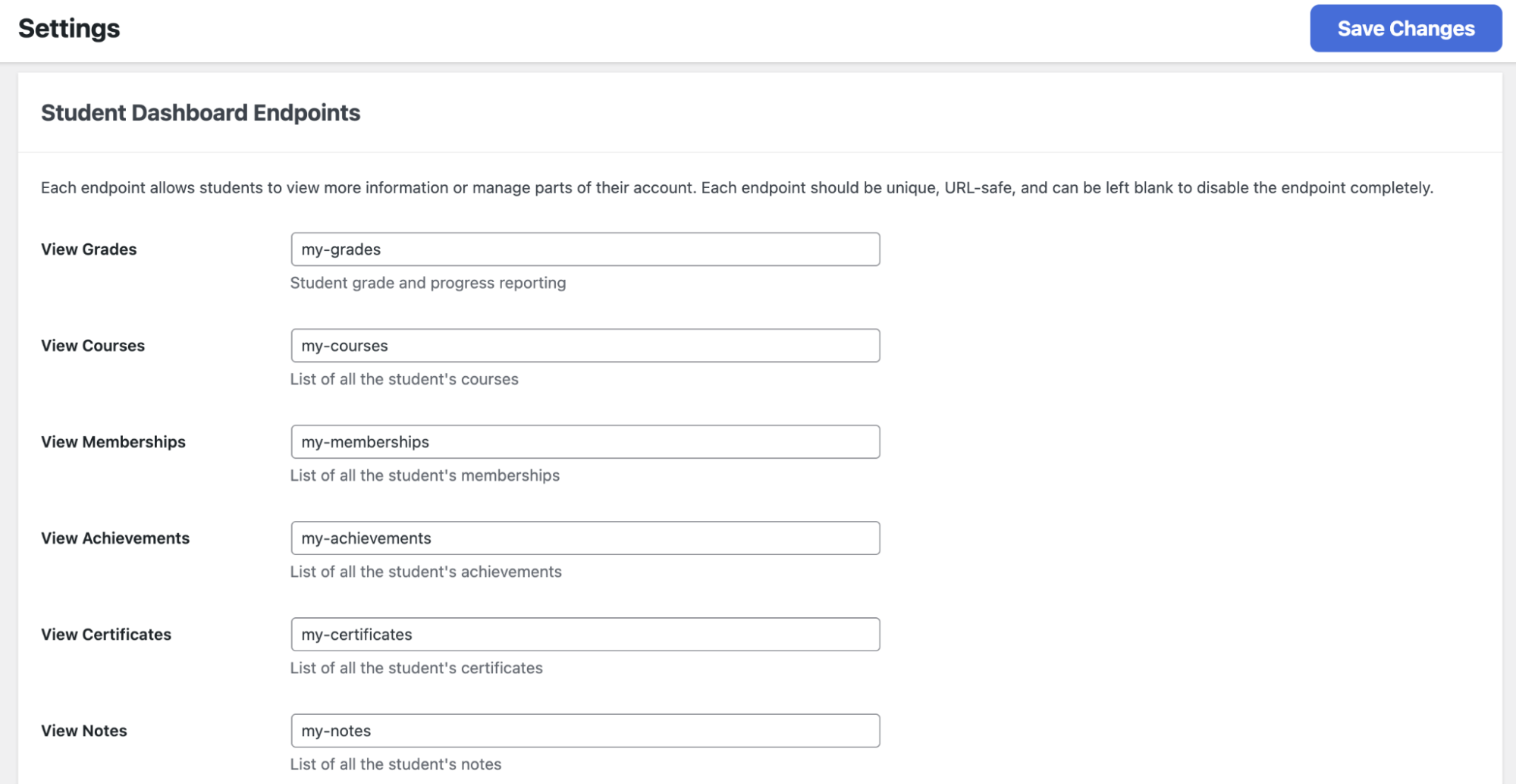This screenshot has height=784, width=1516.
Task: Click the View Achievements field label
Action: [x=115, y=538]
